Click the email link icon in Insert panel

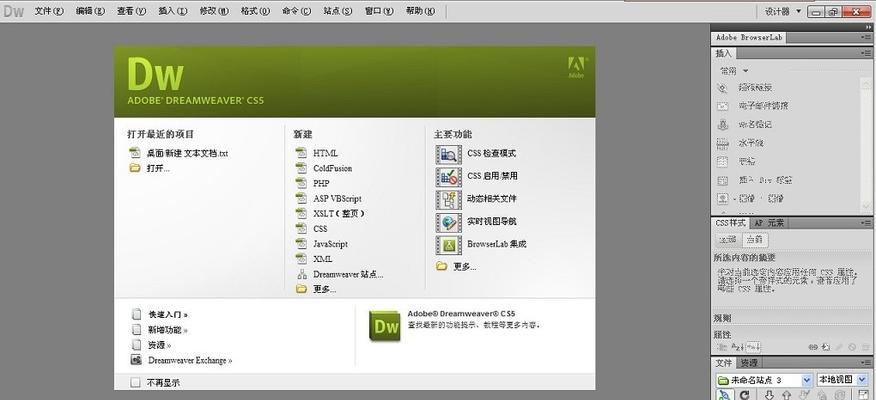[722, 106]
